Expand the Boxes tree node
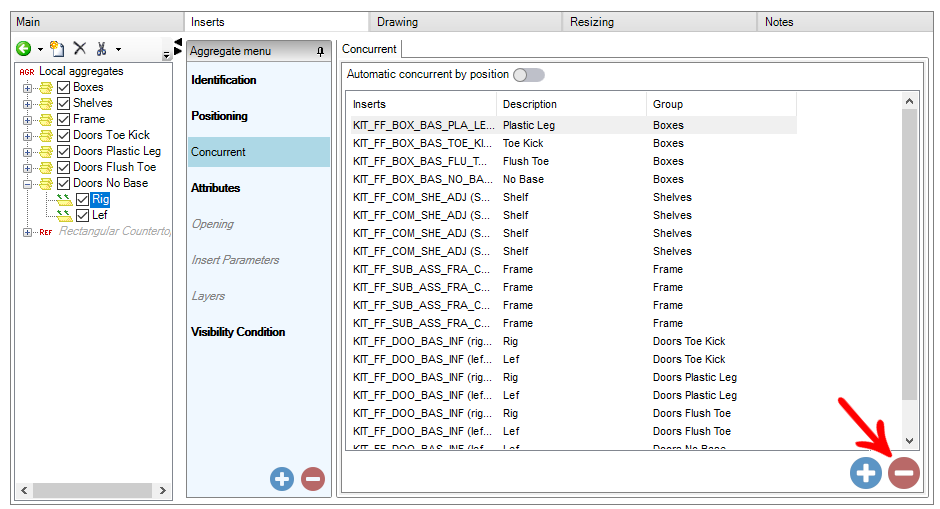Viewport: 940px width, 509px height. pos(27,88)
